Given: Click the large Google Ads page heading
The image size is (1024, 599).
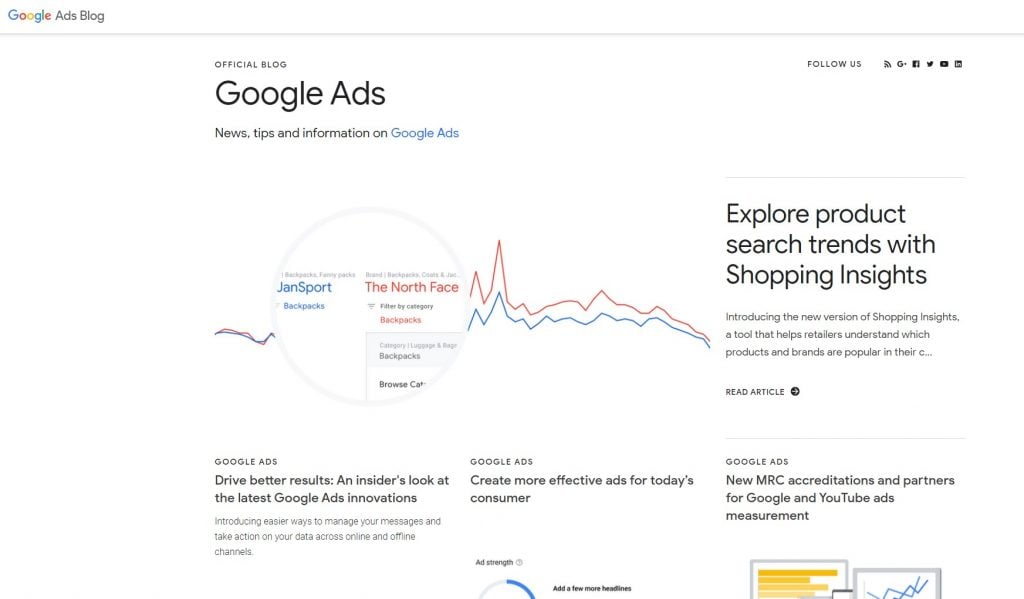Looking at the screenshot, I should pyautogui.click(x=300, y=94).
